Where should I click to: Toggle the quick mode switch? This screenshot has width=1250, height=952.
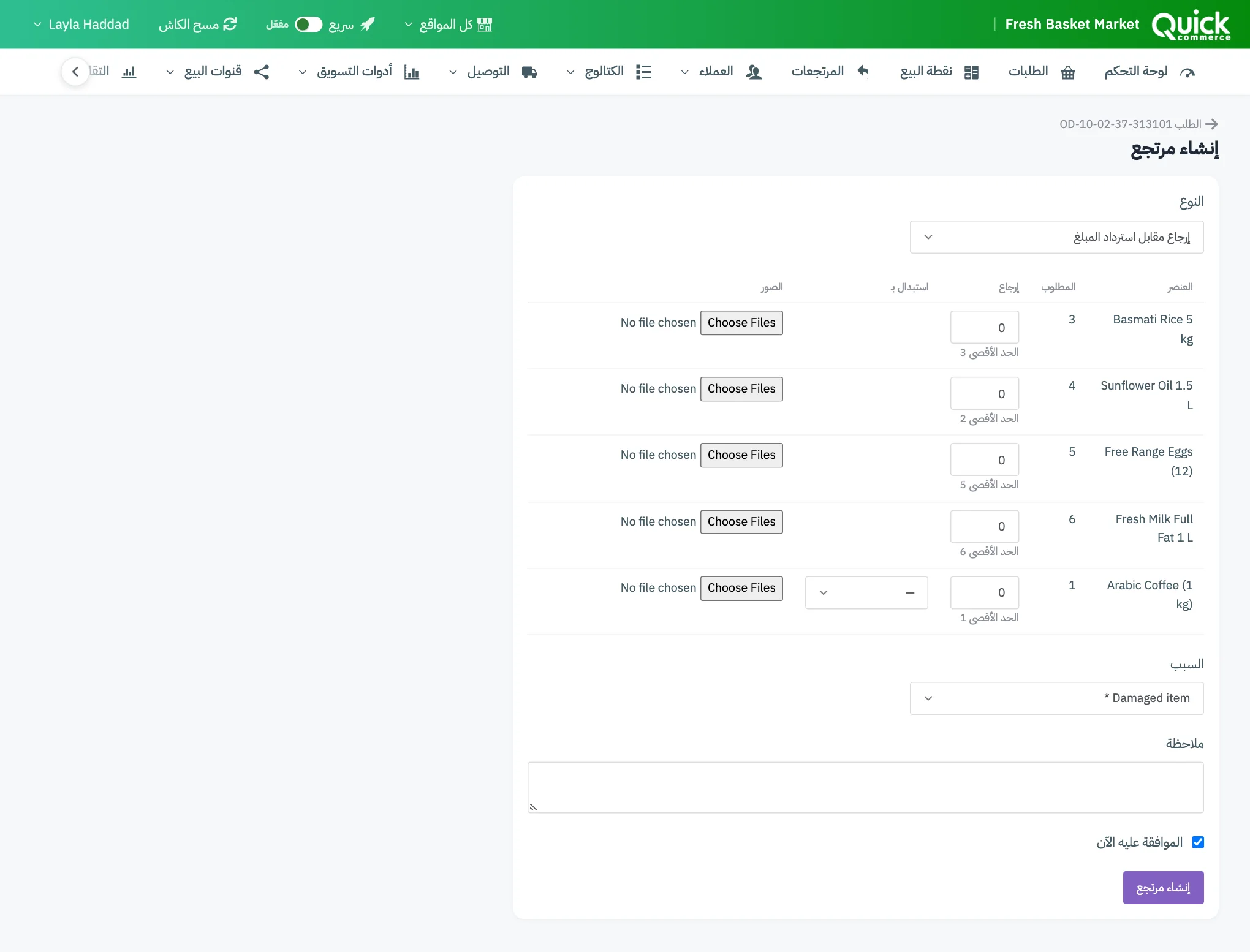pyautogui.click(x=308, y=25)
